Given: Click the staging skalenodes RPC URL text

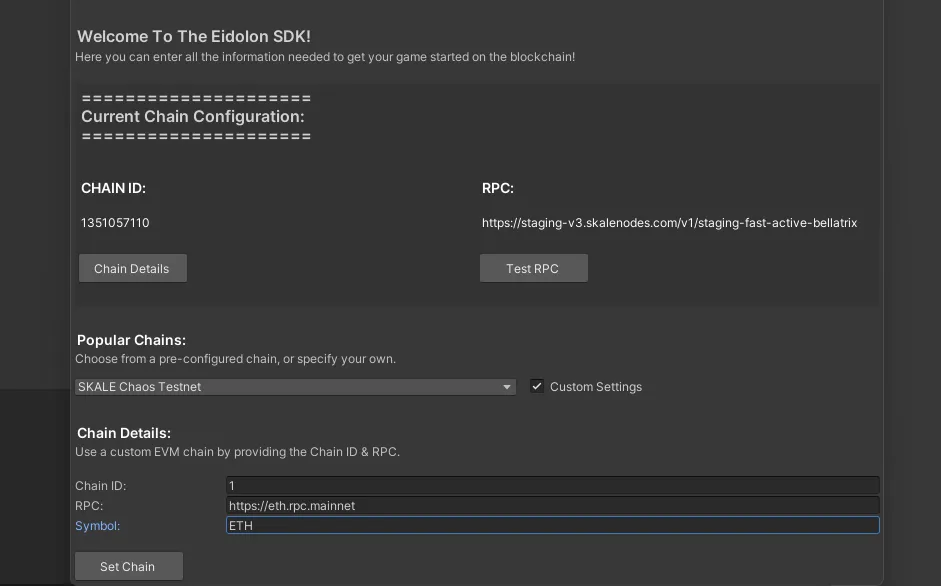Looking at the screenshot, I should click(x=669, y=223).
